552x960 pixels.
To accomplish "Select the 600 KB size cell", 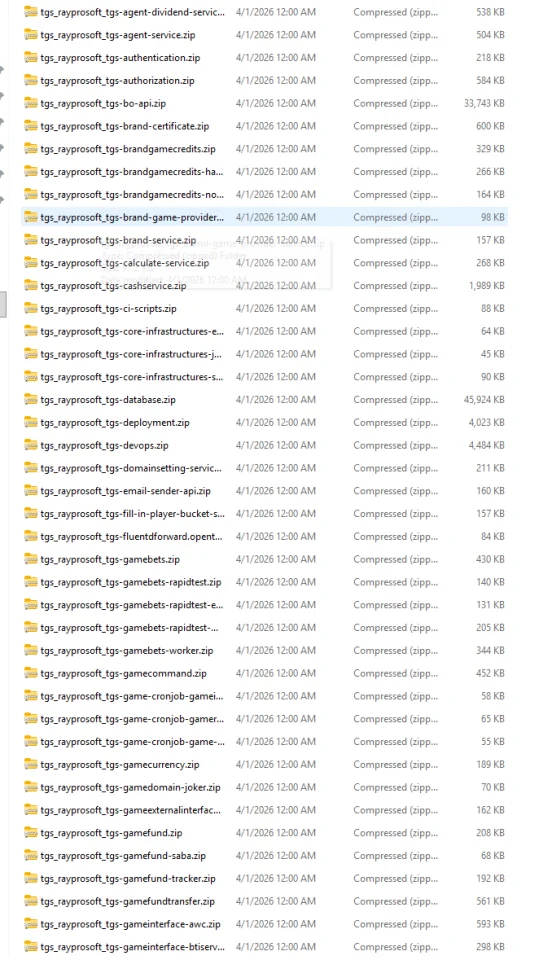I will (x=490, y=126).
